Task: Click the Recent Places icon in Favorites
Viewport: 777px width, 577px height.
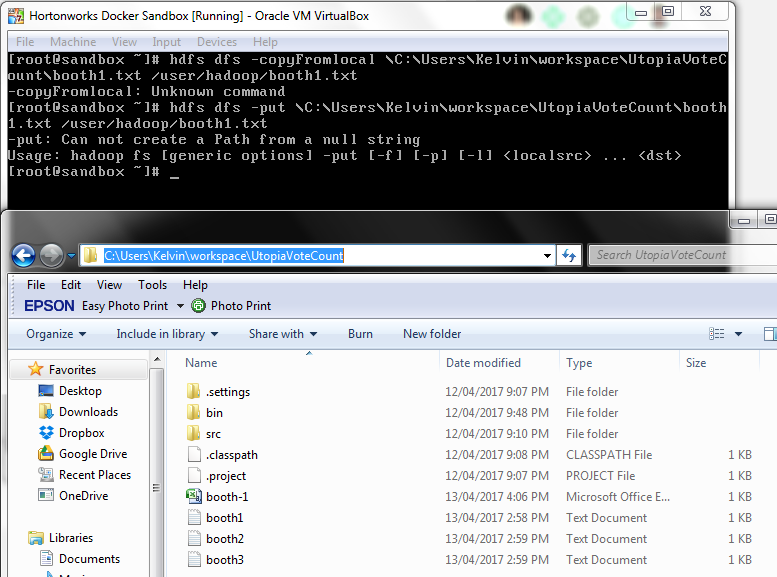Action: (46, 474)
